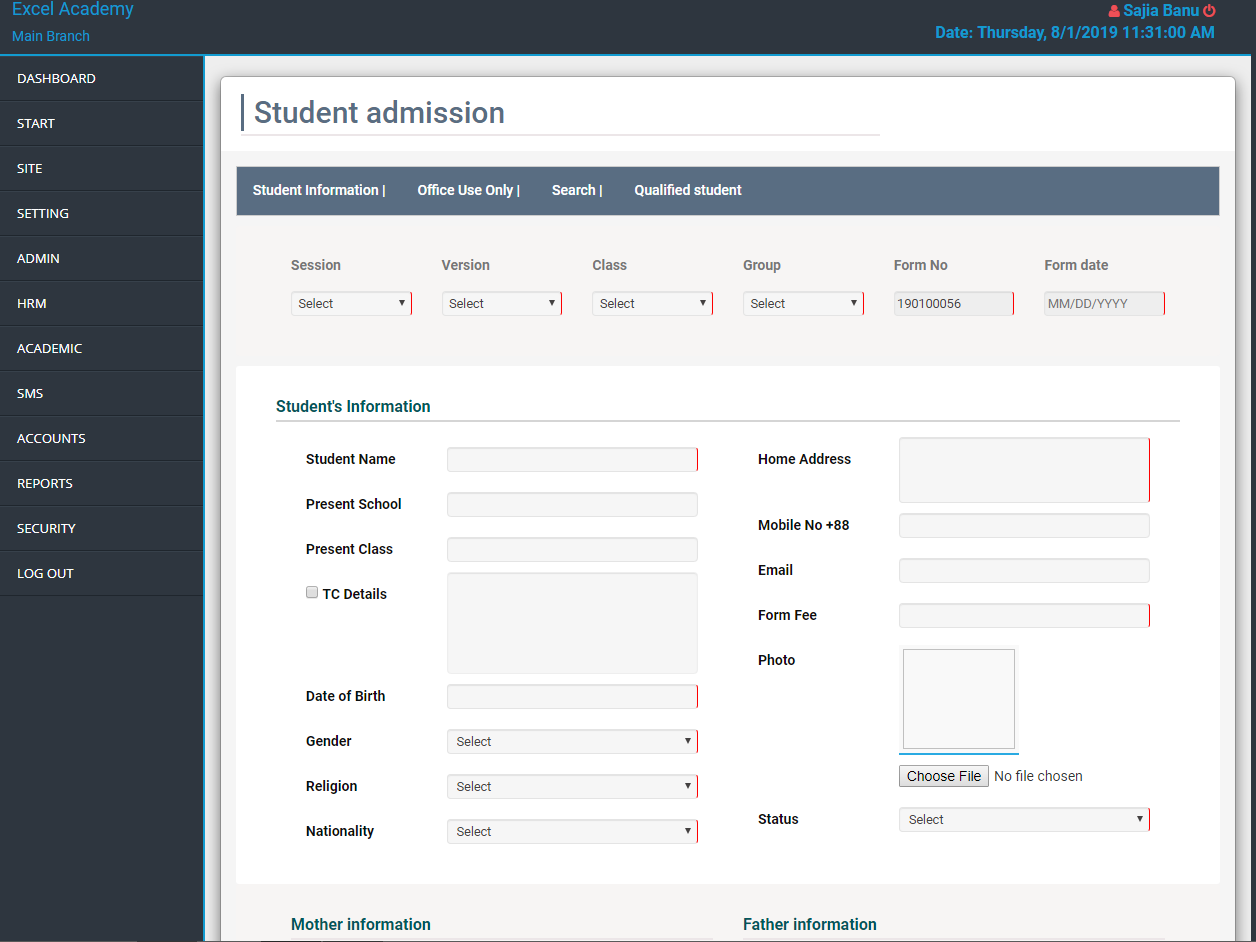This screenshot has height=942, width=1256.
Task: Open the Academic sidebar menu
Action: tap(50, 348)
